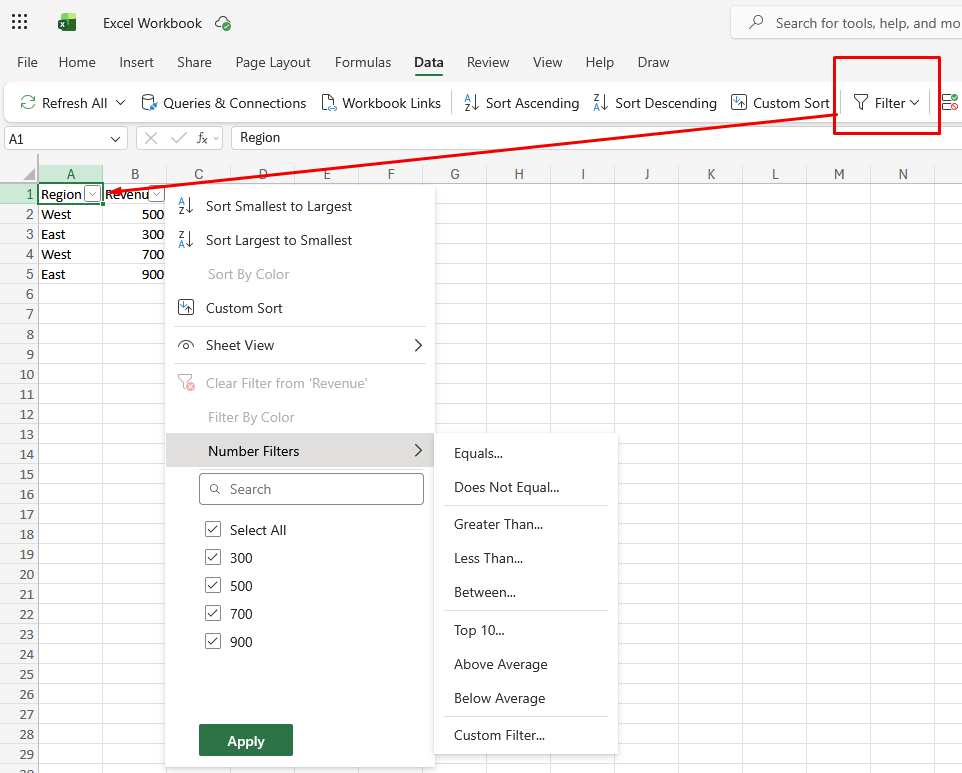Open the Help tab
962x773 pixels.
[599, 63]
